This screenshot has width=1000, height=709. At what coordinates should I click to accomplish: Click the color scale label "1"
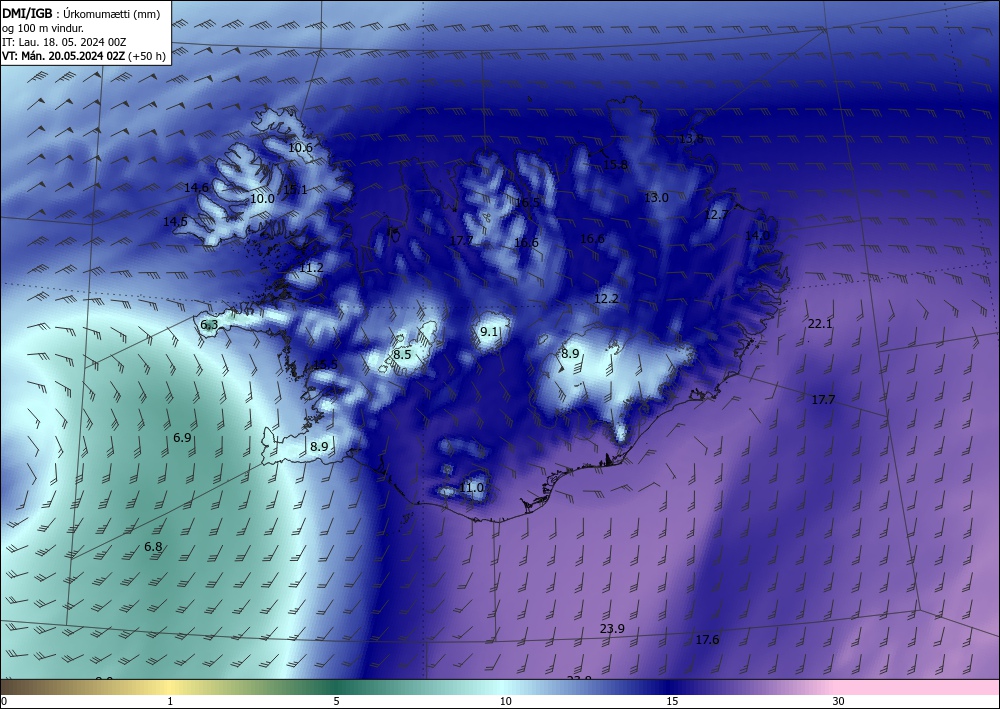coord(170,702)
